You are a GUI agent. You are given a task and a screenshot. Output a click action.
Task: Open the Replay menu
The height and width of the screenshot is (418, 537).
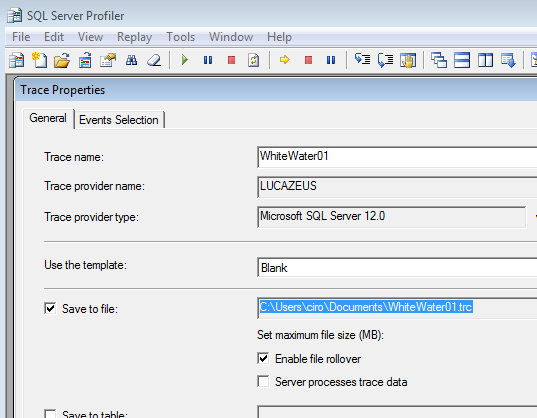134,37
